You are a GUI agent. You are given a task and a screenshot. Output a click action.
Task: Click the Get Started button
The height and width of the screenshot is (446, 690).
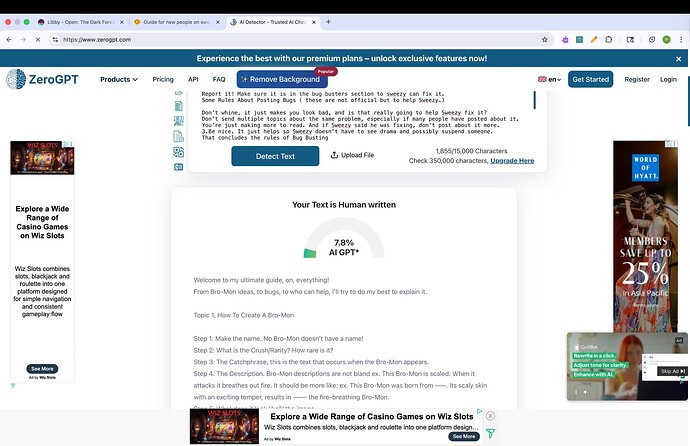tap(590, 79)
